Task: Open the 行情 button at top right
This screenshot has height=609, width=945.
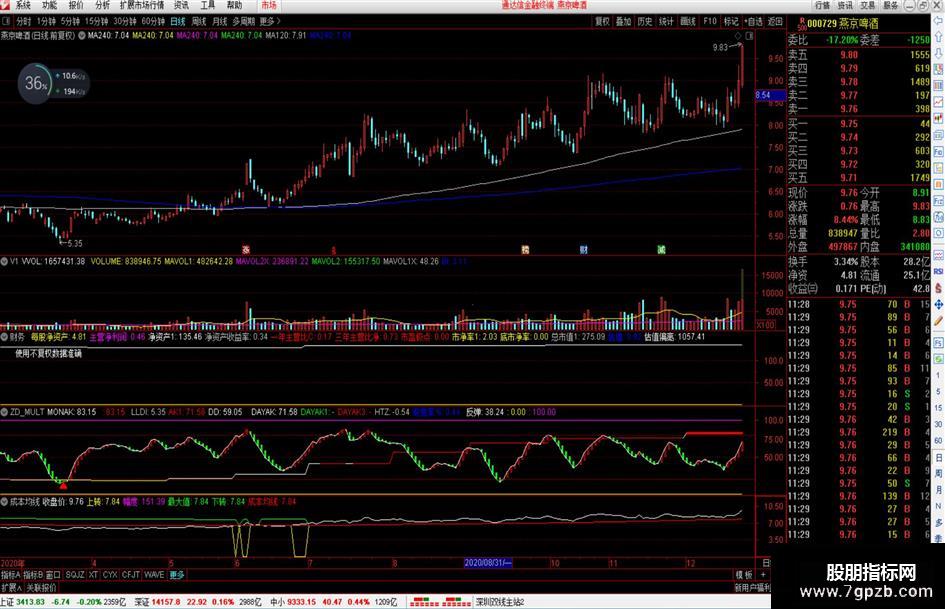Action: [x=823, y=5]
